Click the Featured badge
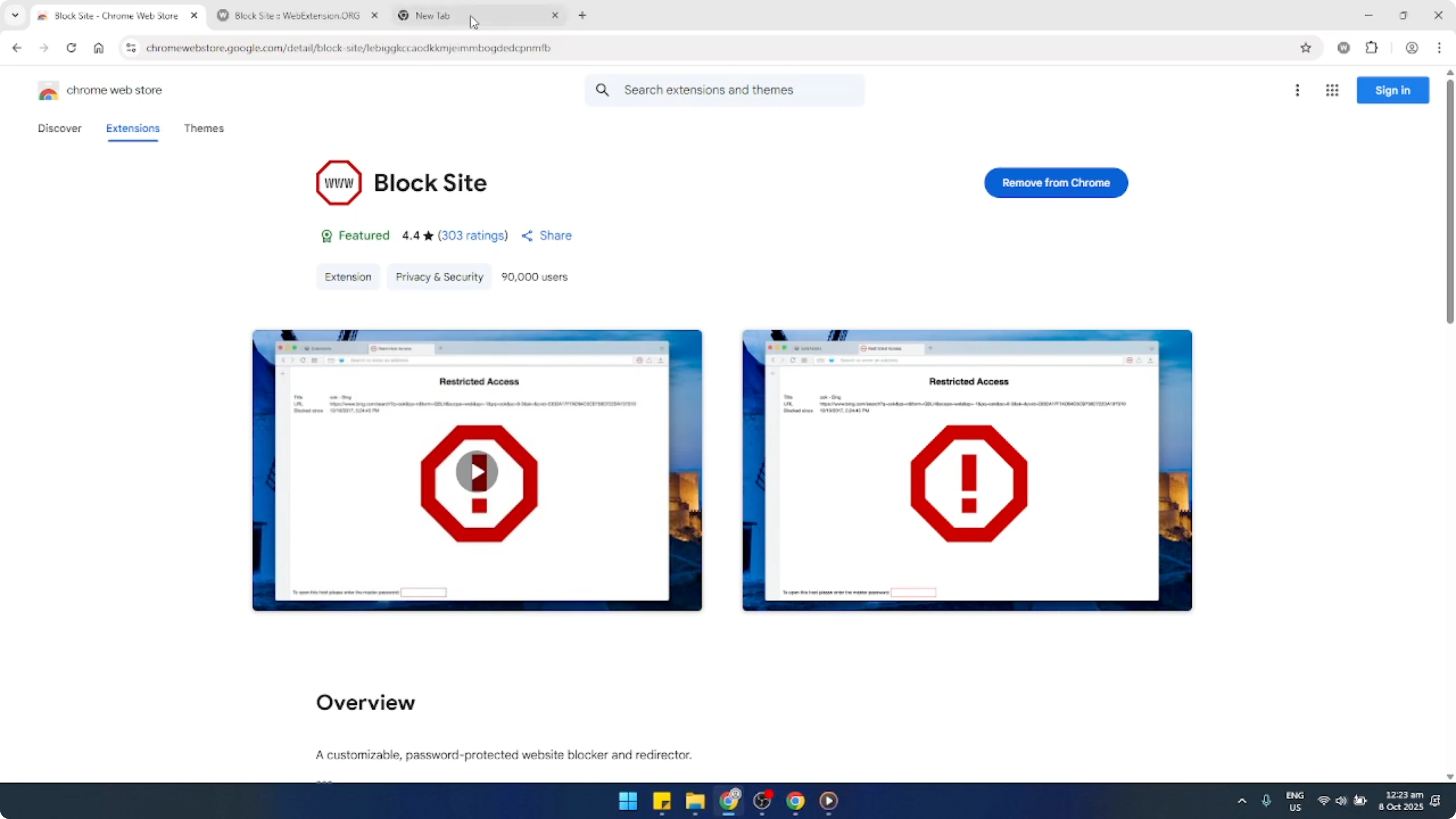 coord(355,235)
